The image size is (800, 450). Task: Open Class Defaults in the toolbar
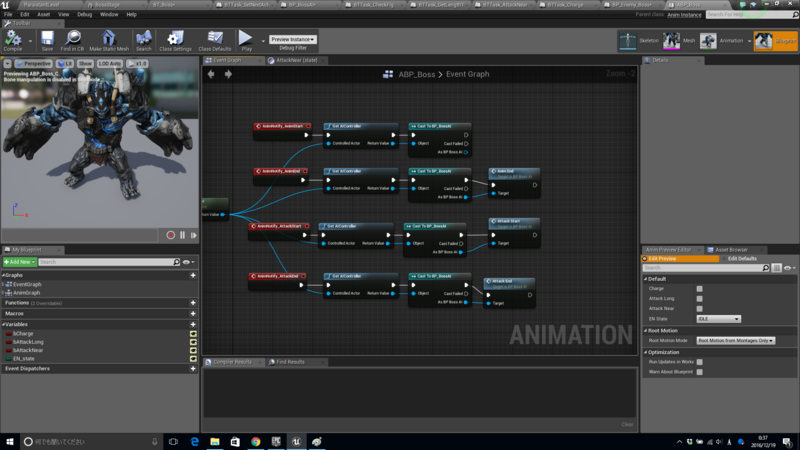(x=215, y=40)
